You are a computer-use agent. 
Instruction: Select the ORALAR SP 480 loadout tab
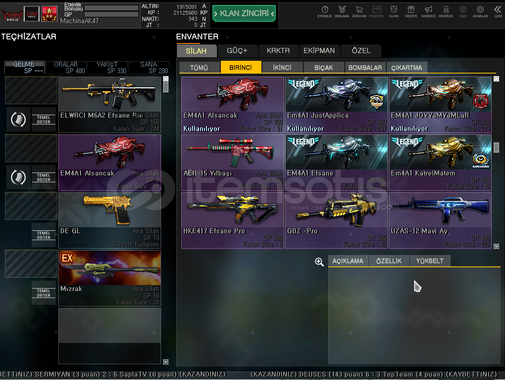click(x=66, y=67)
